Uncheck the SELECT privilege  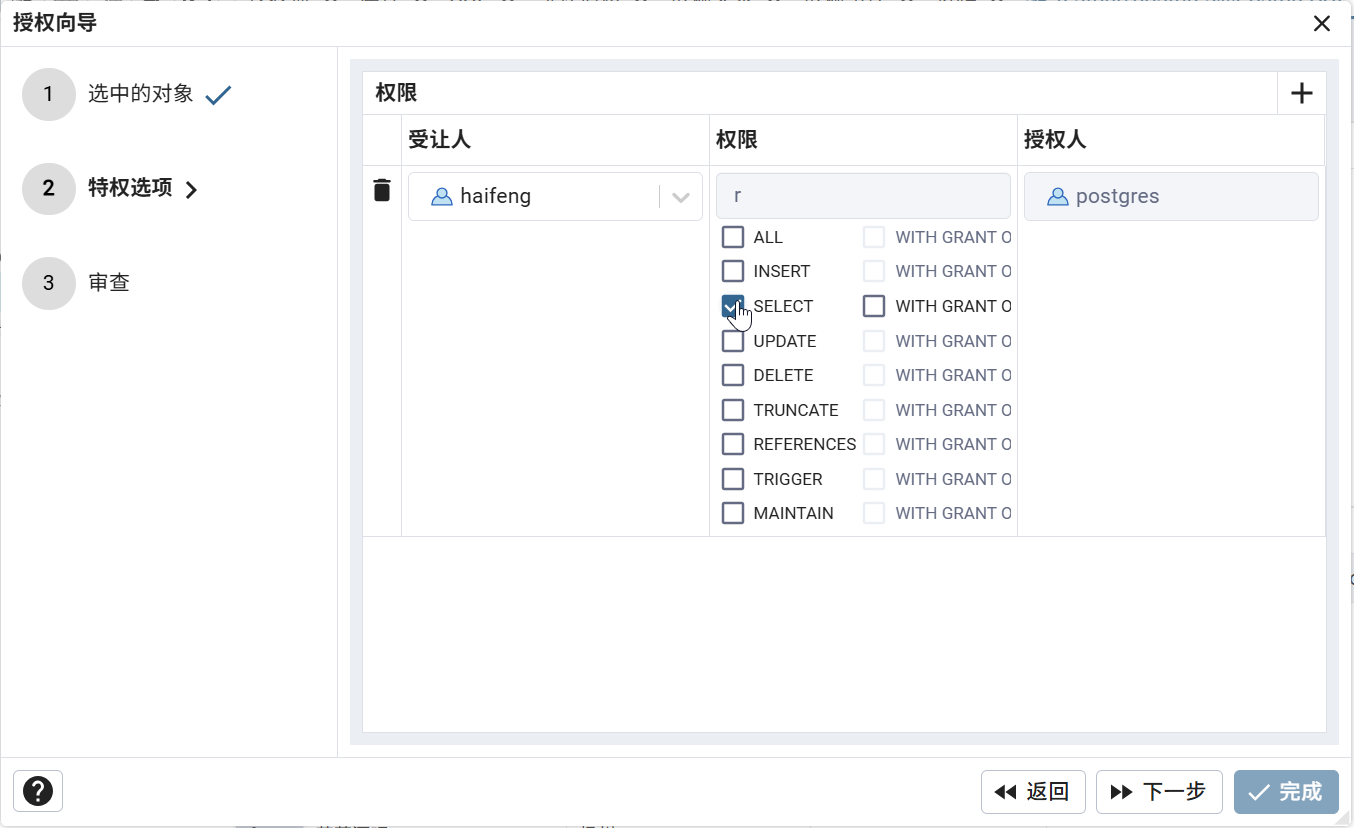point(733,306)
